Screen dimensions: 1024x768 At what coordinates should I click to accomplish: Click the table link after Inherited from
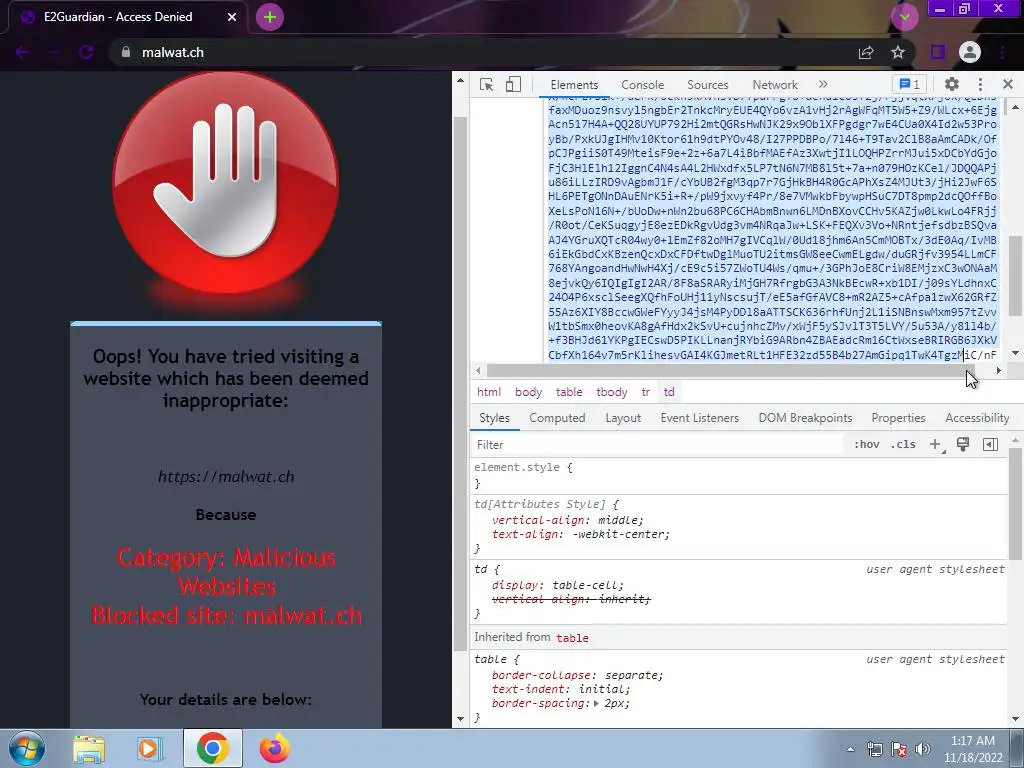[572, 638]
